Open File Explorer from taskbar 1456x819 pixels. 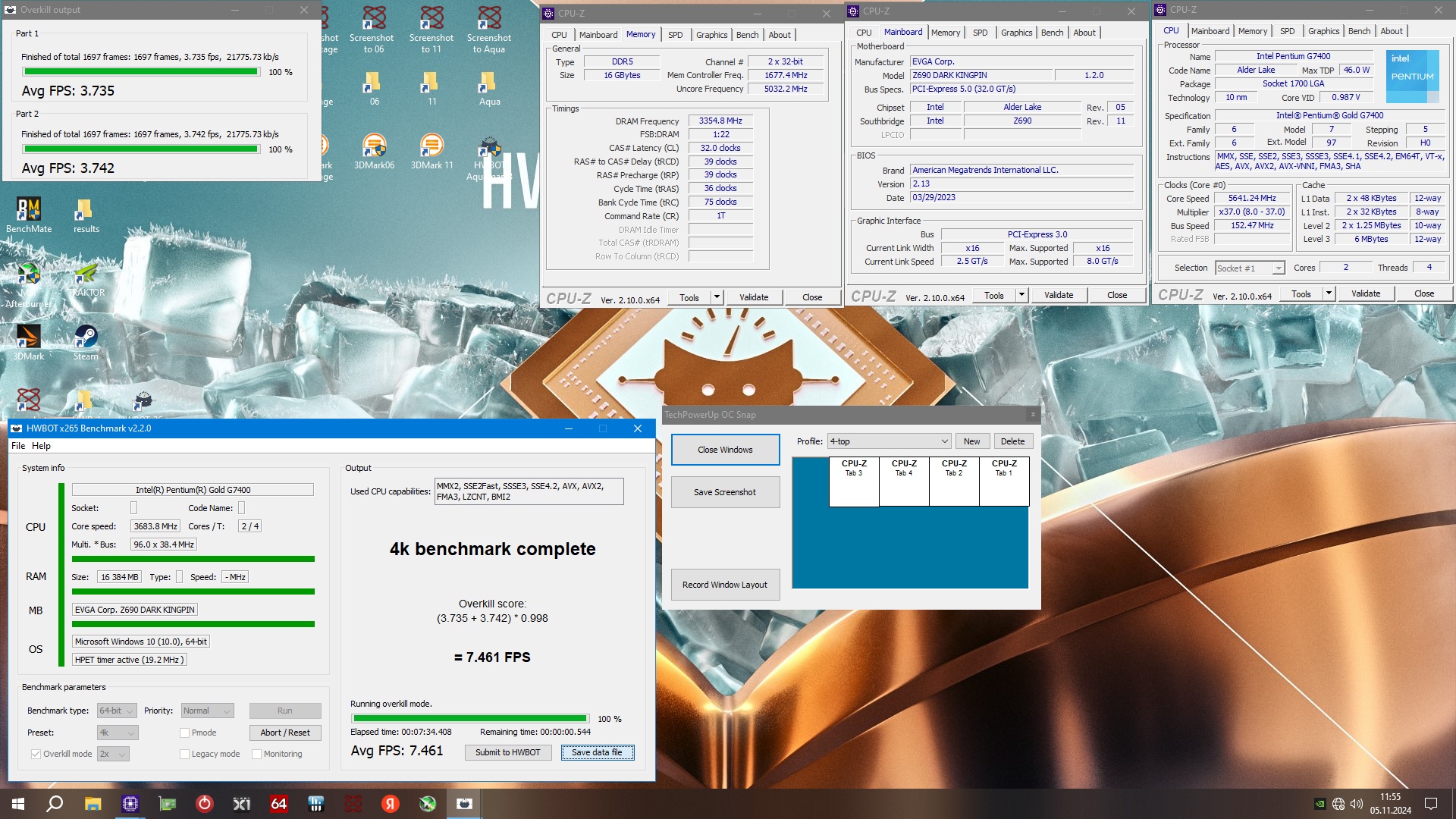tap(93, 804)
